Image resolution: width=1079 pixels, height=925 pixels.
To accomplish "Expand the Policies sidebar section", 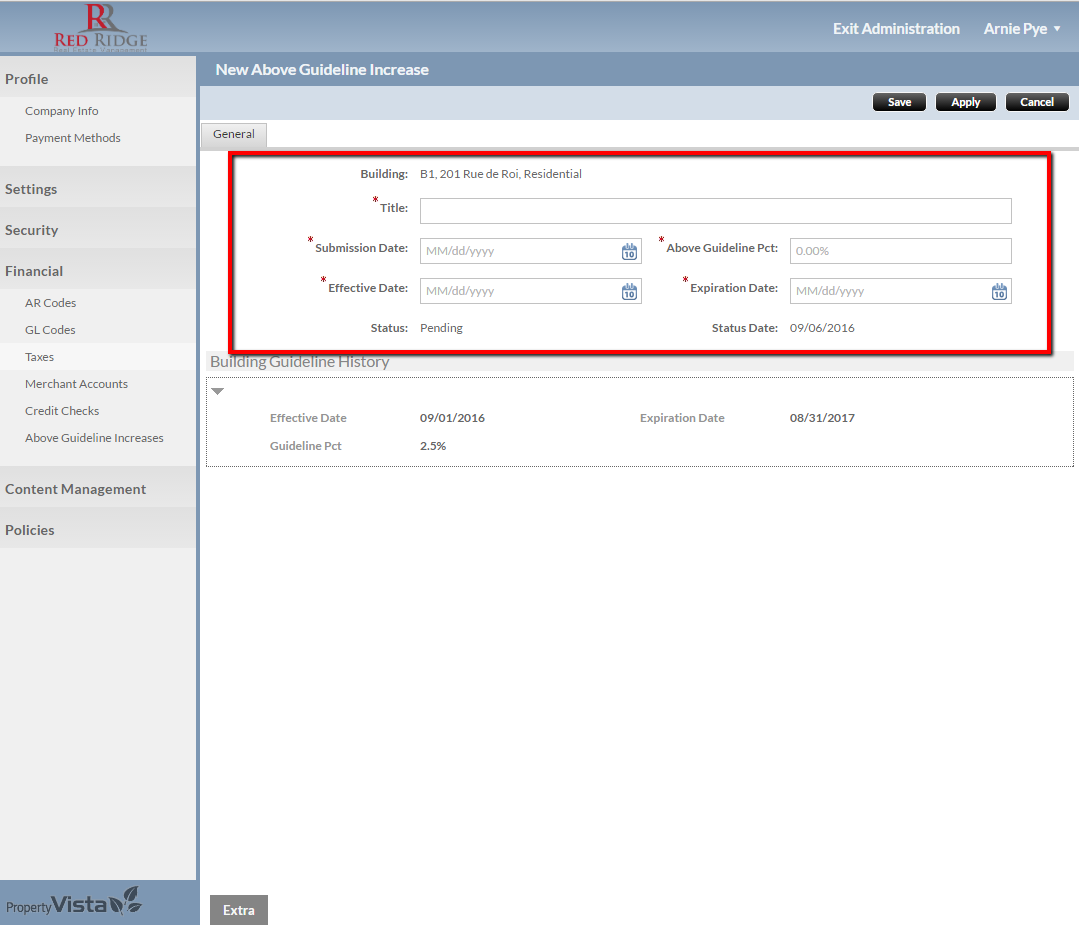I will click(x=30, y=530).
